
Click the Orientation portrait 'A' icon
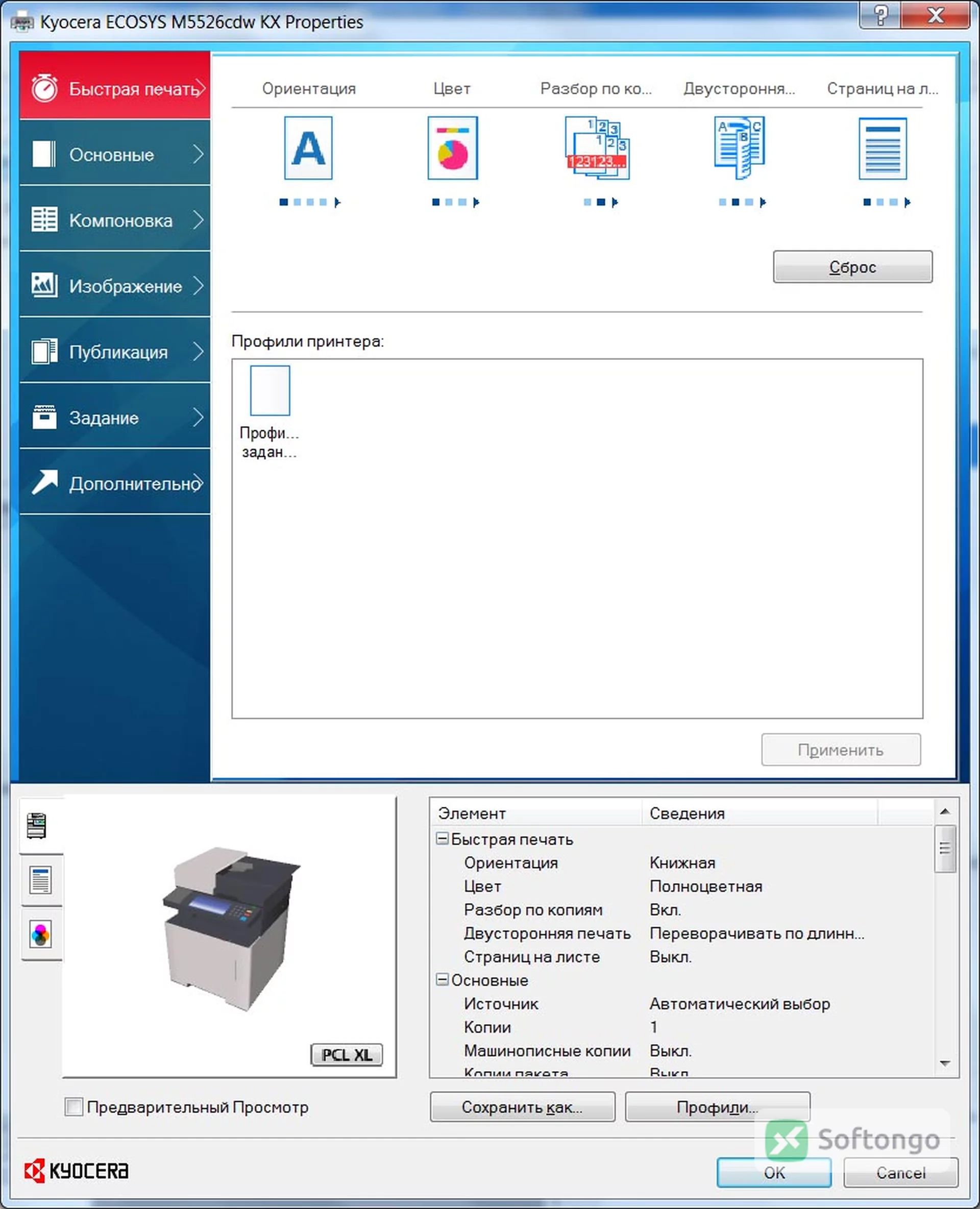[308, 148]
